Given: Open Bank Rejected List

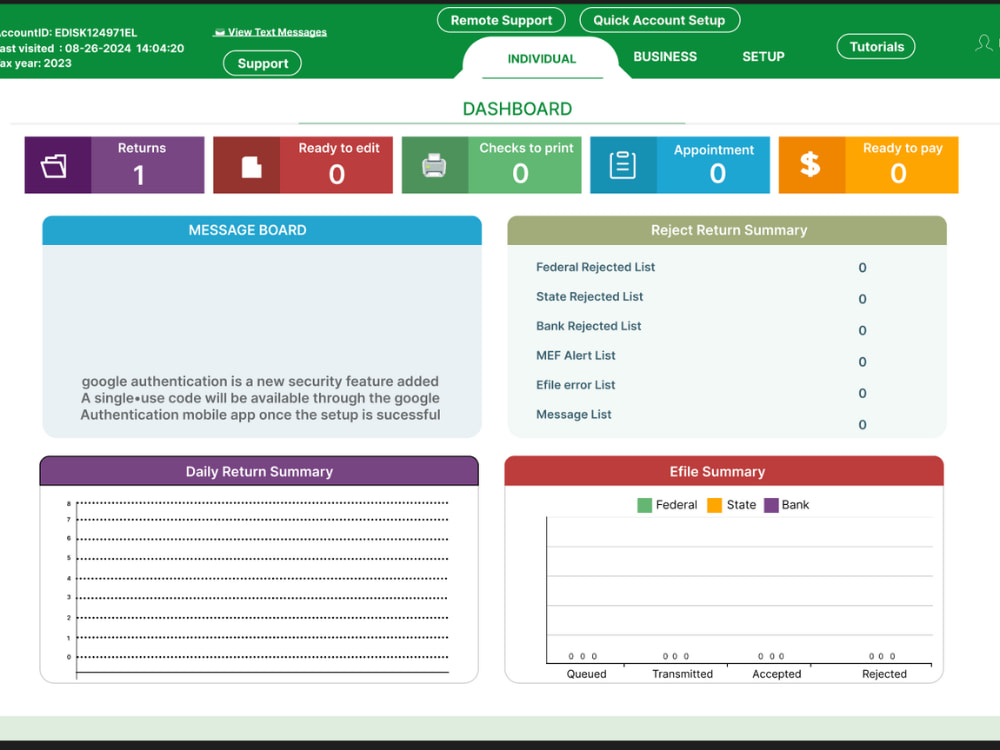Looking at the screenshot, I should coord(589,326).
